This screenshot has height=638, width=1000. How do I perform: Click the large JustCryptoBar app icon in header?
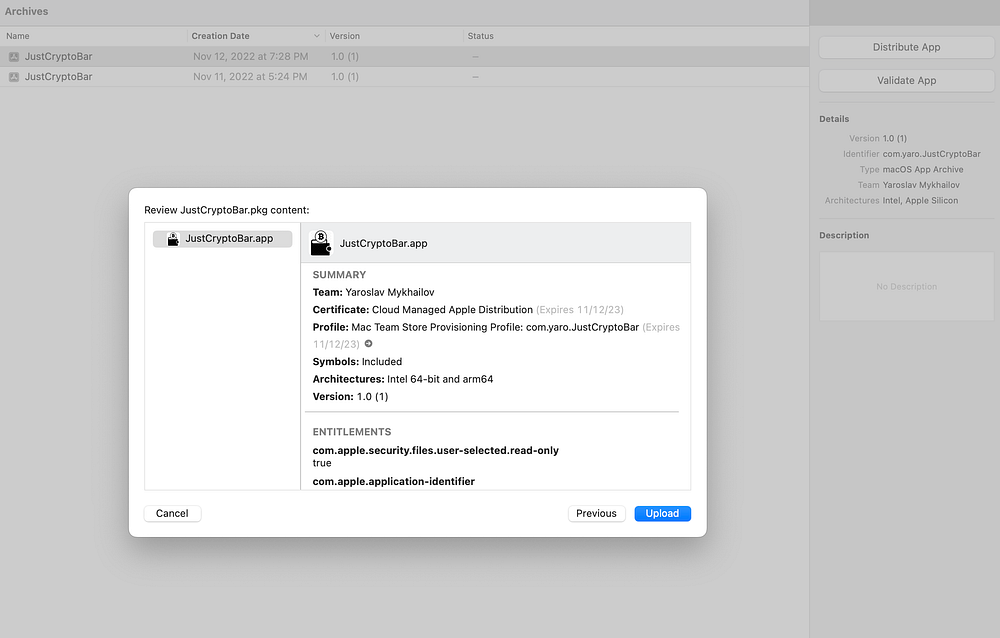[321, 243]
